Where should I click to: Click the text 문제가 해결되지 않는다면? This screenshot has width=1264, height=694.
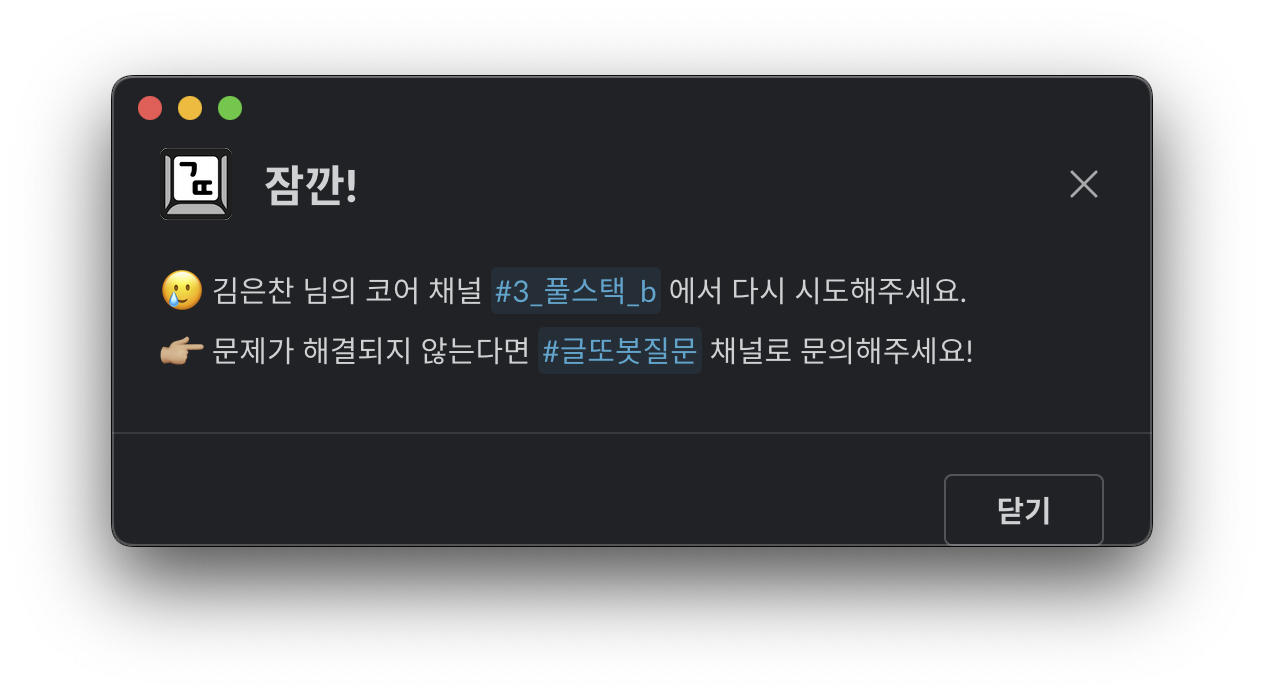coord(370,352)
